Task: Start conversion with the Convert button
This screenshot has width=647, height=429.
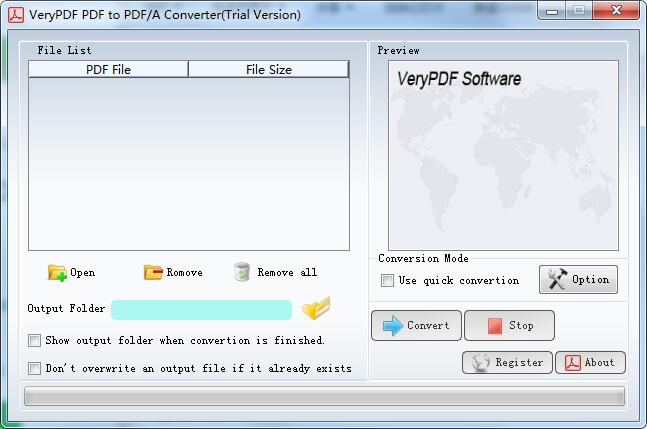Action: pos(416,325)
